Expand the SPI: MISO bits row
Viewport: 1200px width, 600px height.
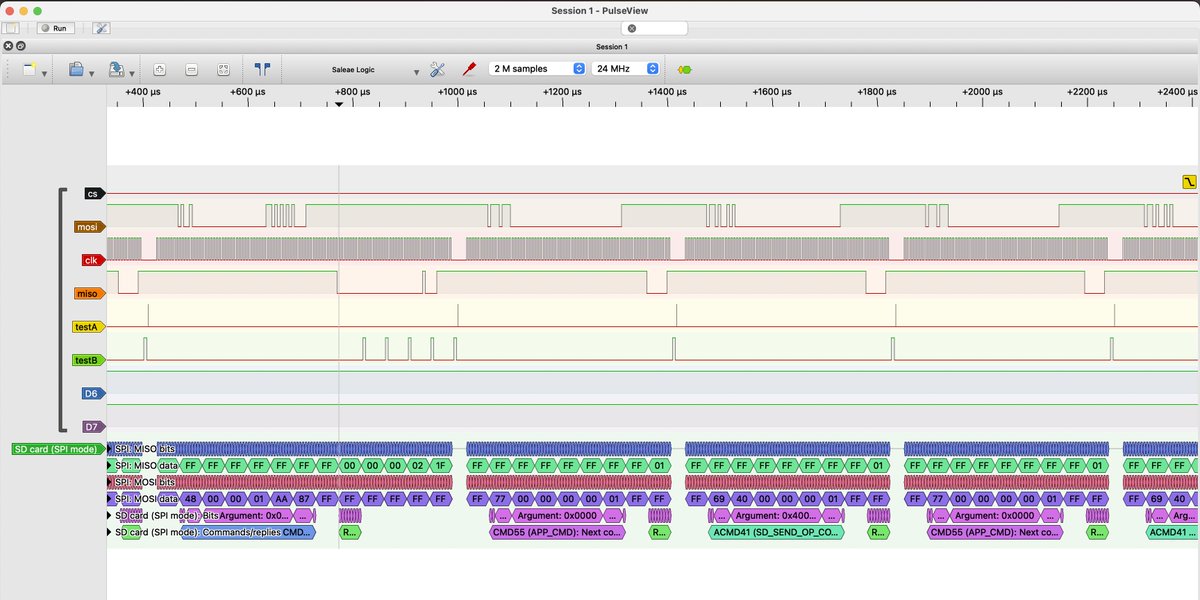(110, 449)
